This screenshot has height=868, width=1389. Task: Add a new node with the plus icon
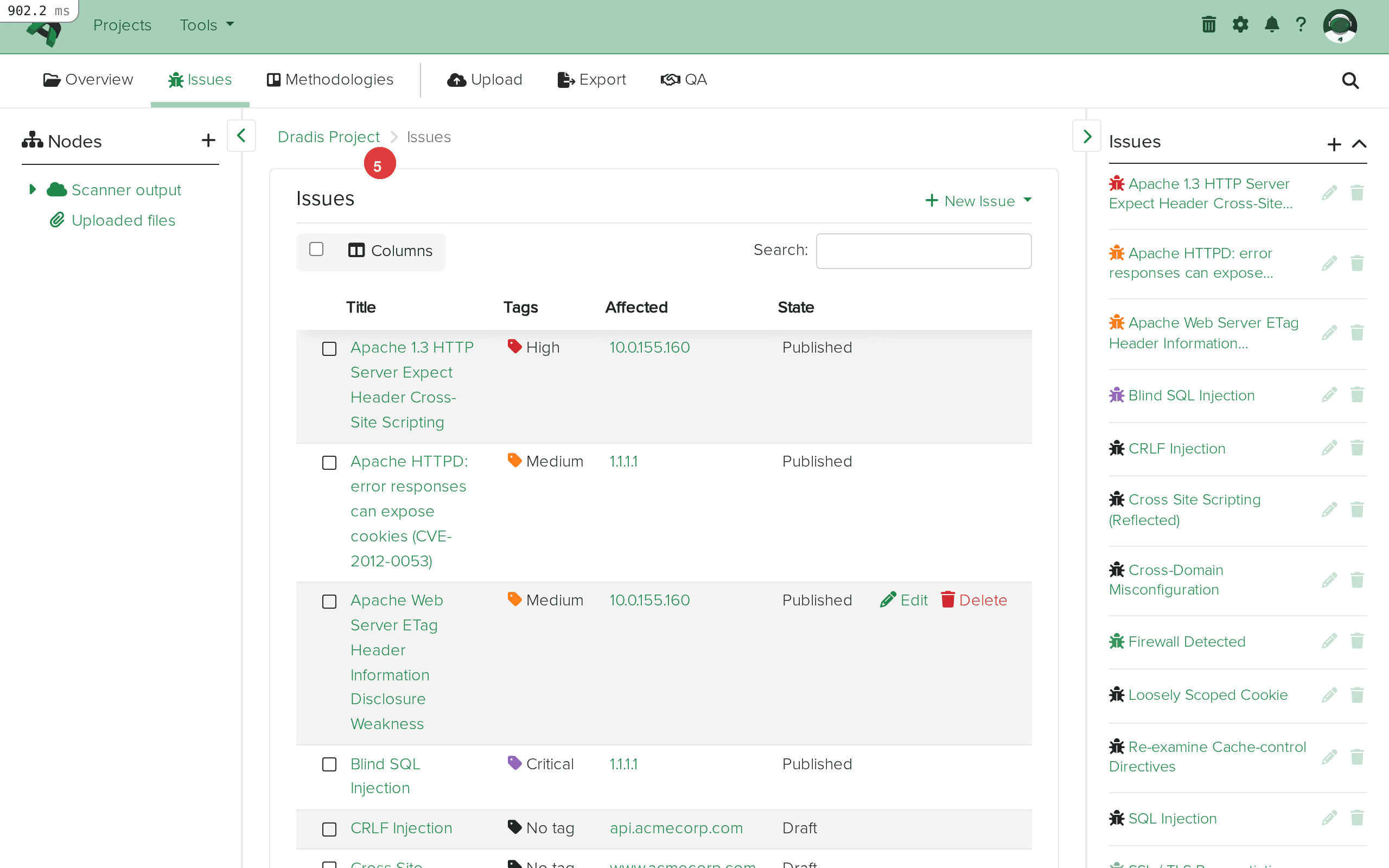[x=208, y=139]
